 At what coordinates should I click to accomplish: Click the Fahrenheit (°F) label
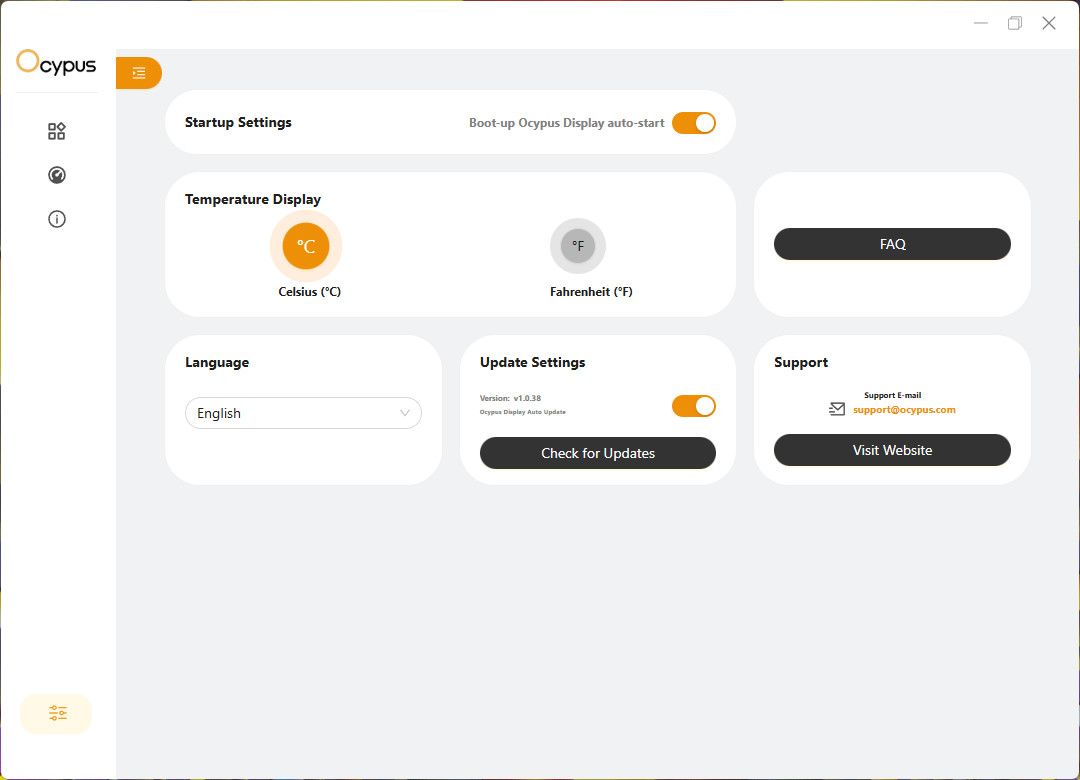click(591, 292)
